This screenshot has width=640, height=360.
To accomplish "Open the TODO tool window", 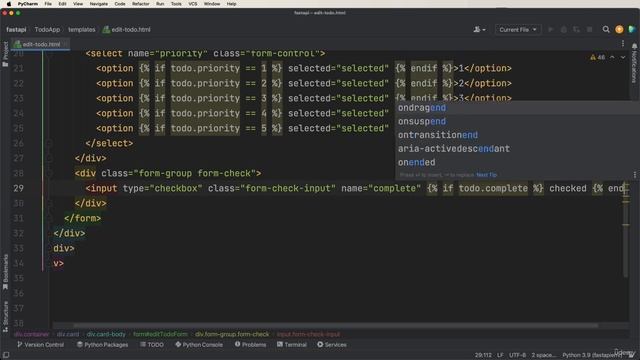I will coord(152,345).
